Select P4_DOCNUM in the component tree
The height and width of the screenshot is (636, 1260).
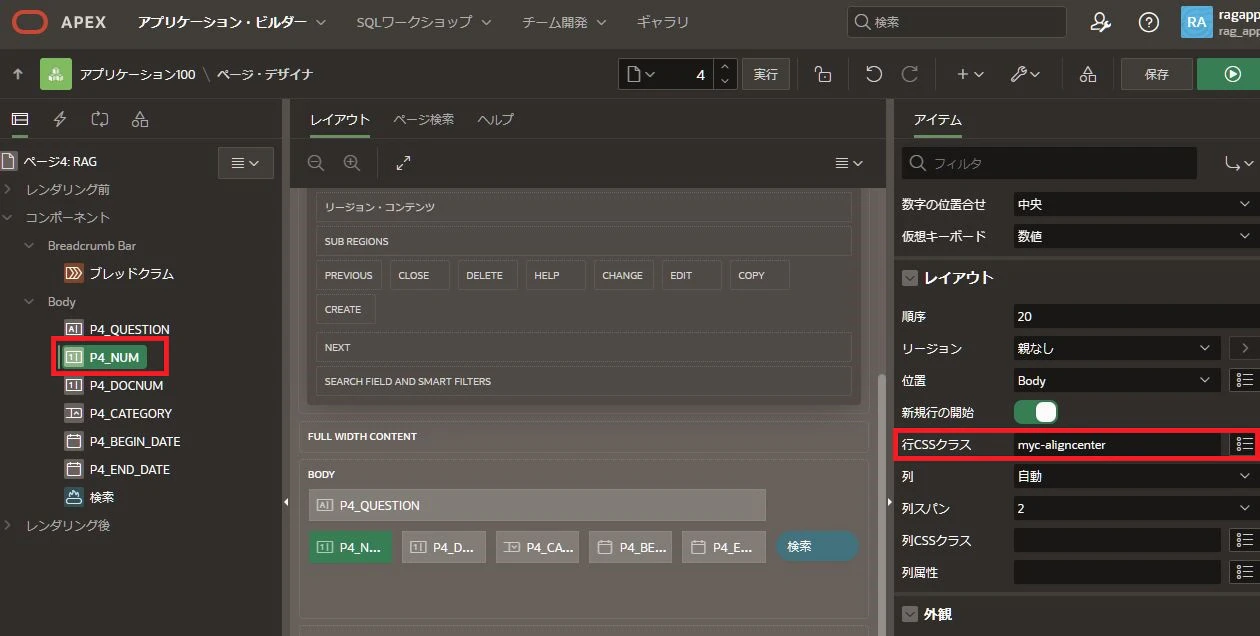pos(126,385)
